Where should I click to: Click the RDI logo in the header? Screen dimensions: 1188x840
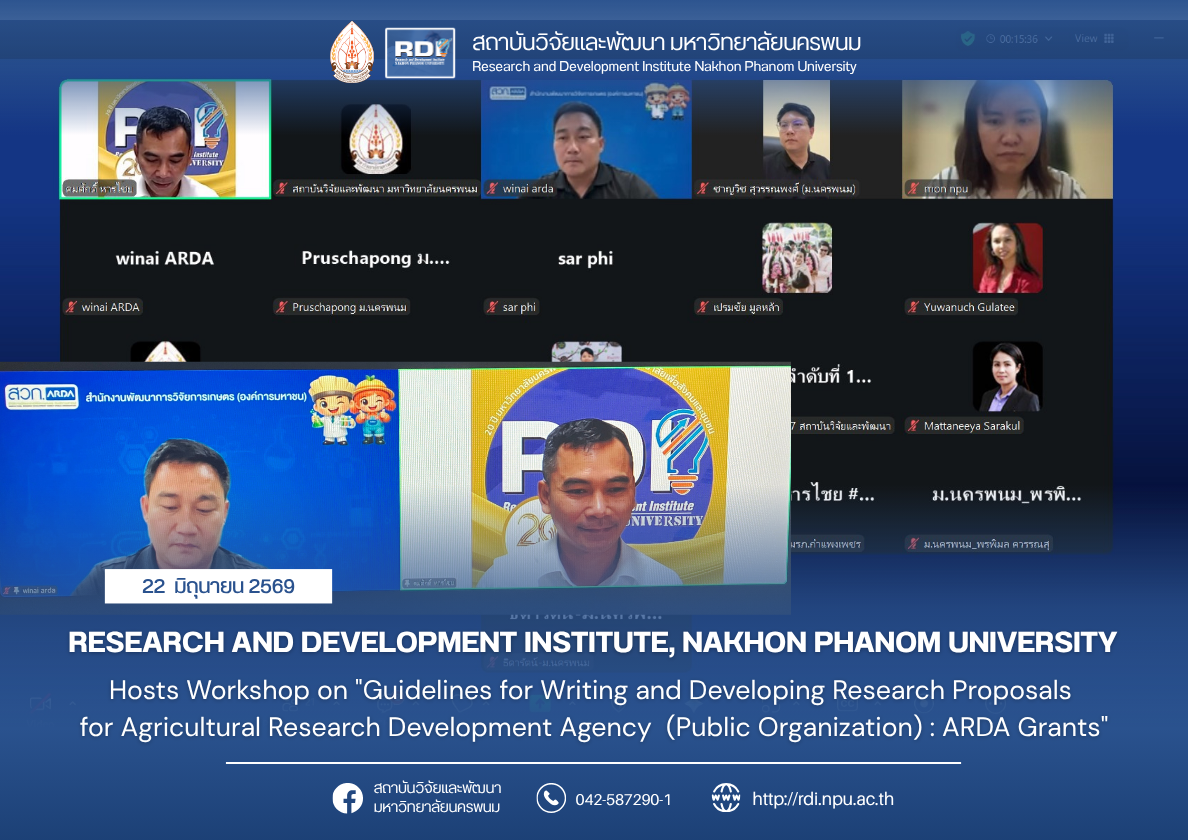(x=420, y=53)
